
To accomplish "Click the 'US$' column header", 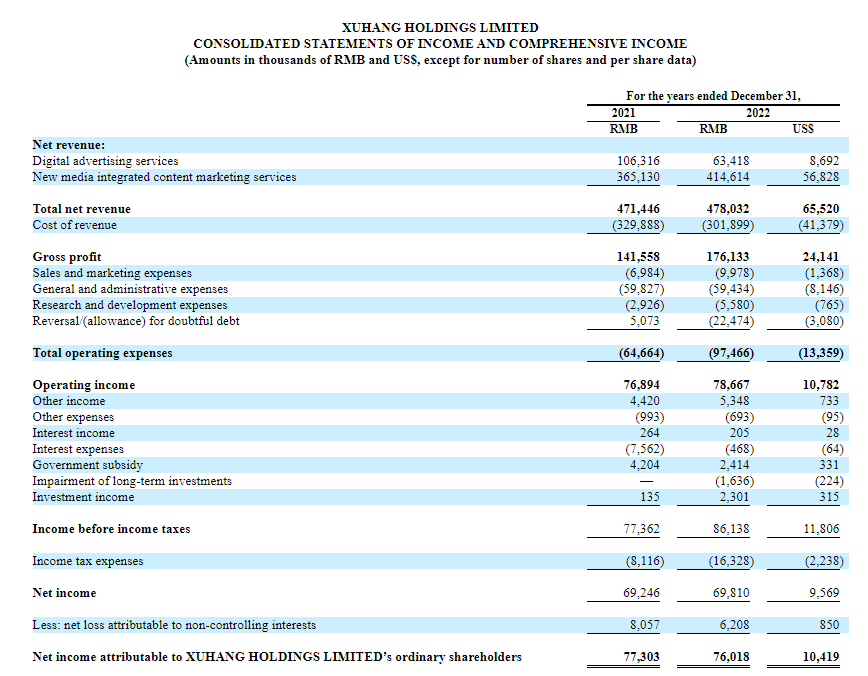I will pos(803,128).
